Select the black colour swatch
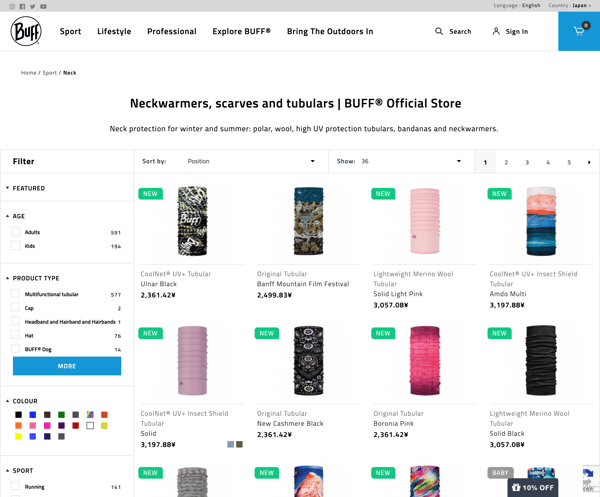Viewport: 600px width, 497px height. 18,415
